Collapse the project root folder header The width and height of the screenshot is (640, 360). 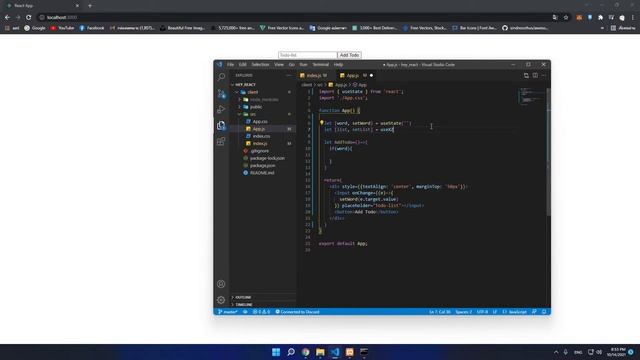245,84
